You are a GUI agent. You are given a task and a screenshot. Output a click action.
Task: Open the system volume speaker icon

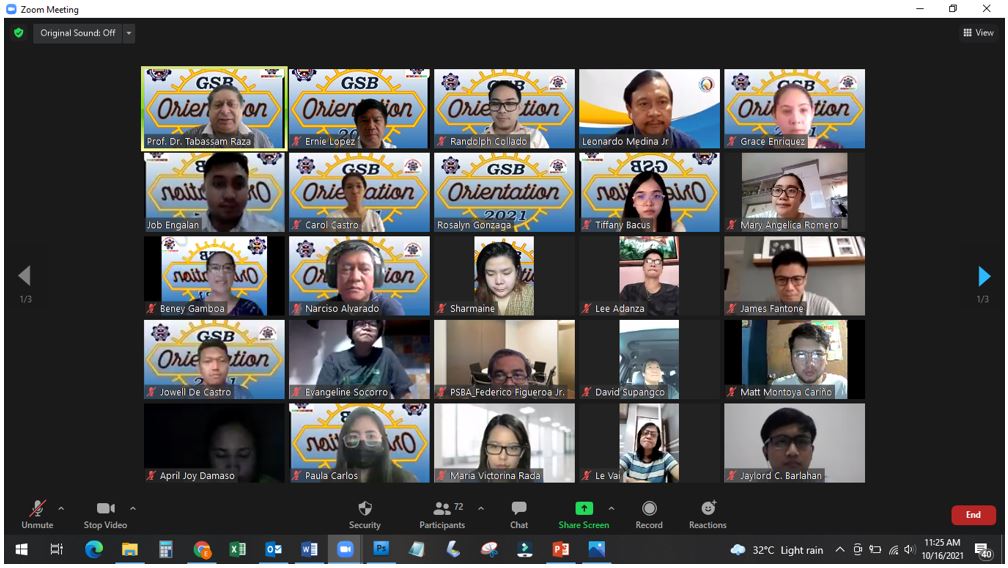(x=909, y=549)
